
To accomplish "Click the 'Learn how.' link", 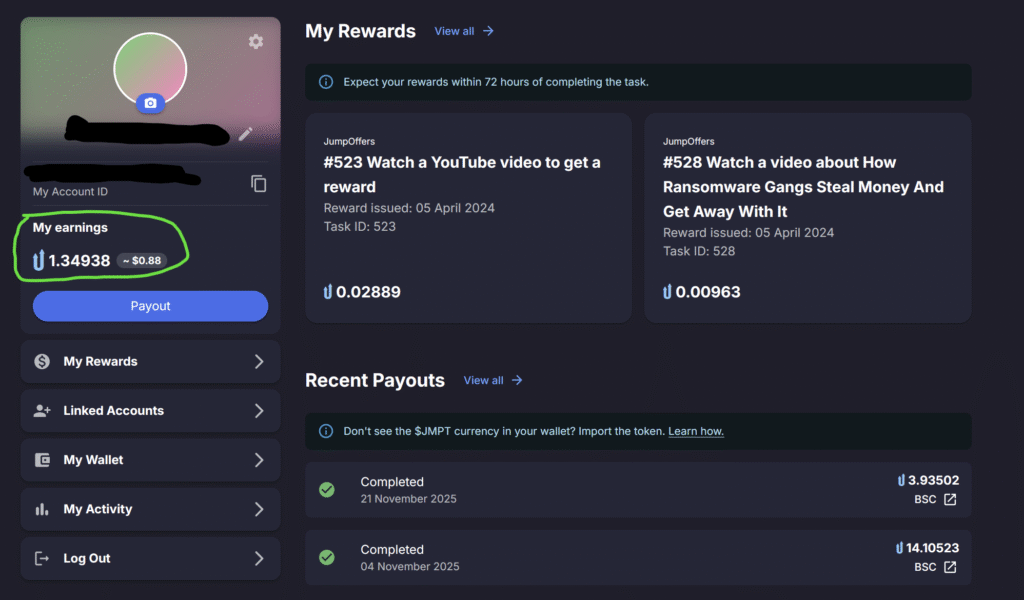I will (696, 431).
